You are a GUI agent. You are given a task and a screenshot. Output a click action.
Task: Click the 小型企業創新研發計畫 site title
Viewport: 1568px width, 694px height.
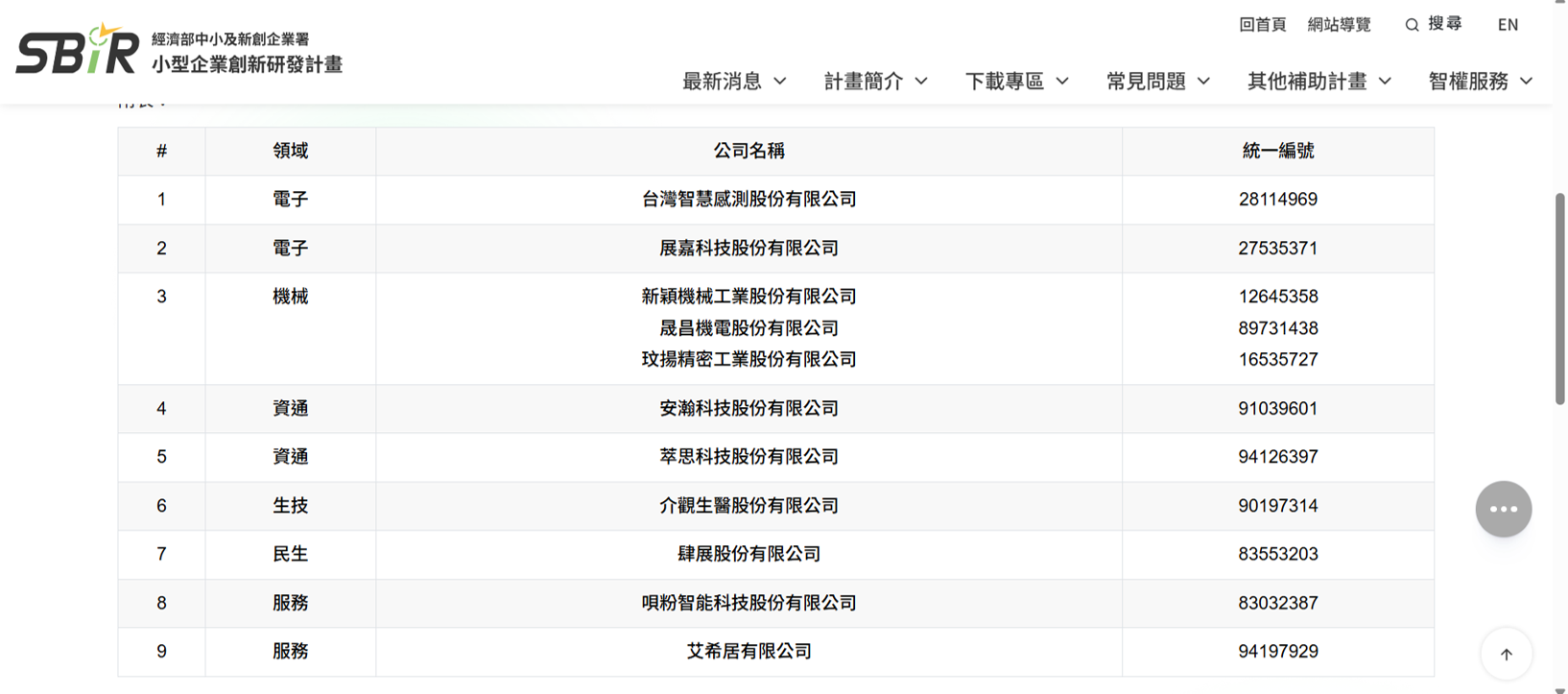247,64
